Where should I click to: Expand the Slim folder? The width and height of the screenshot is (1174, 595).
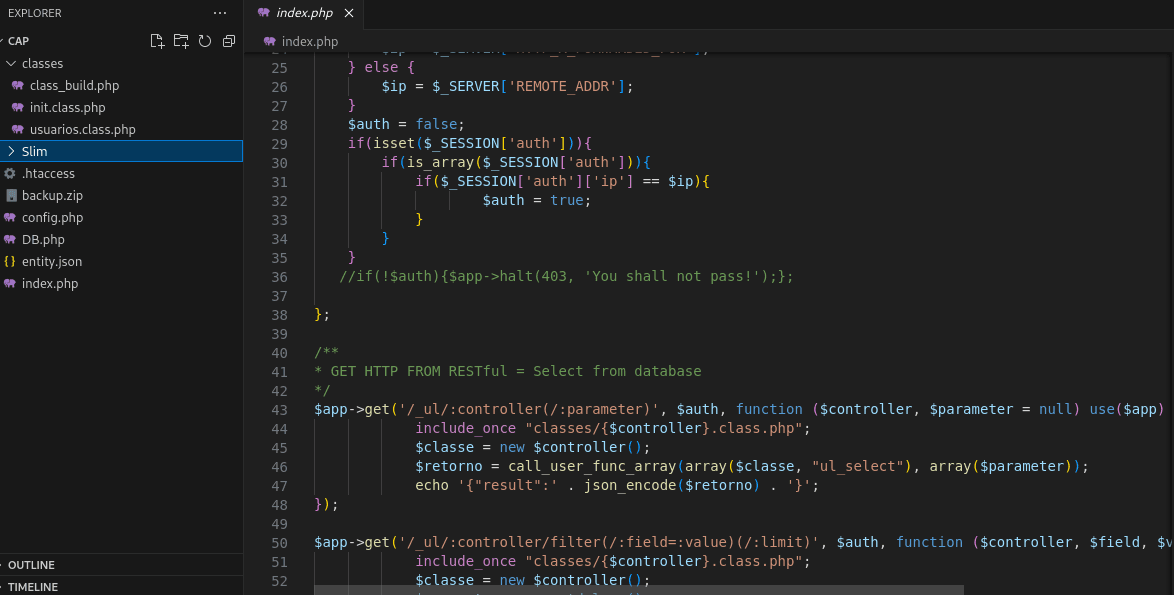coord(12,152)
